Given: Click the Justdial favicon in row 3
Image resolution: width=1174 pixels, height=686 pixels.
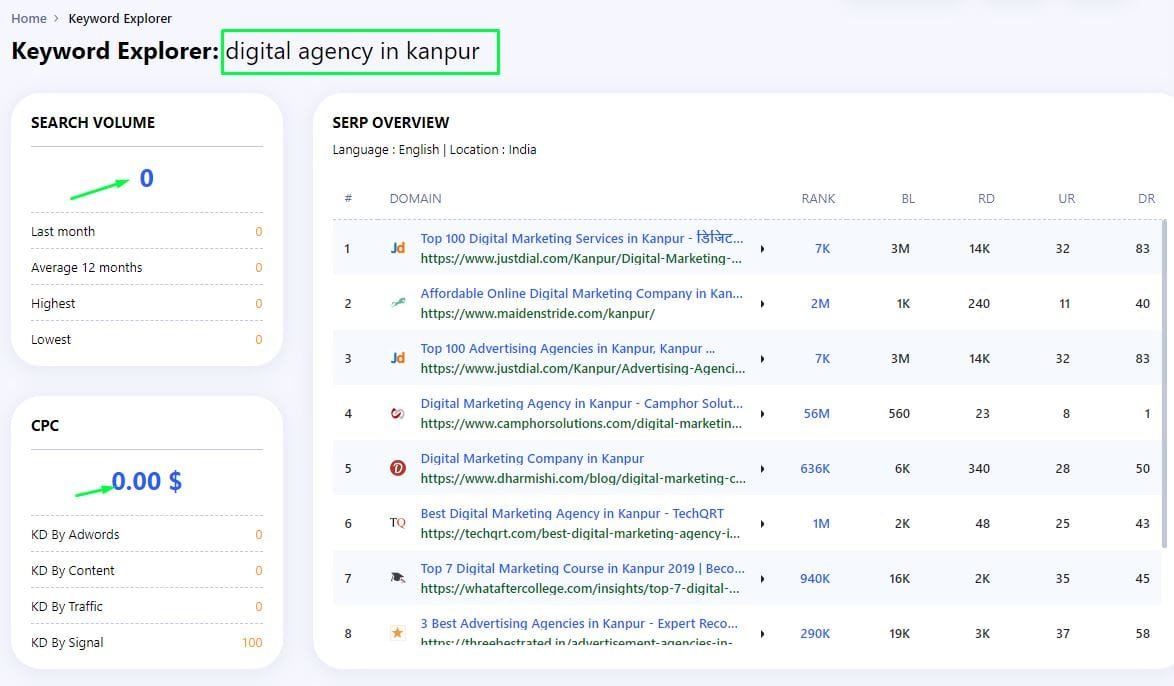Looking at the screenshot, I should click(398, 358).
